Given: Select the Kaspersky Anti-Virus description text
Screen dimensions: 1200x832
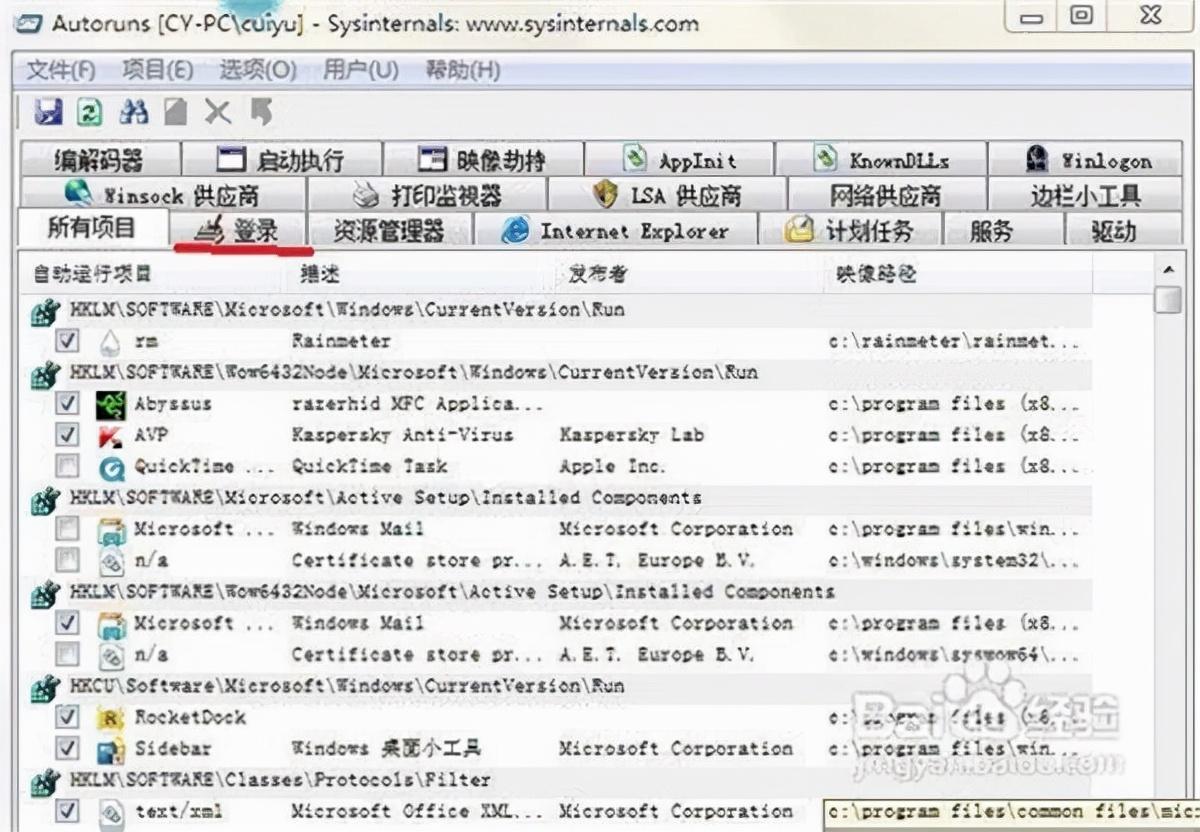Looking at the screenshot, I should 402,435.
